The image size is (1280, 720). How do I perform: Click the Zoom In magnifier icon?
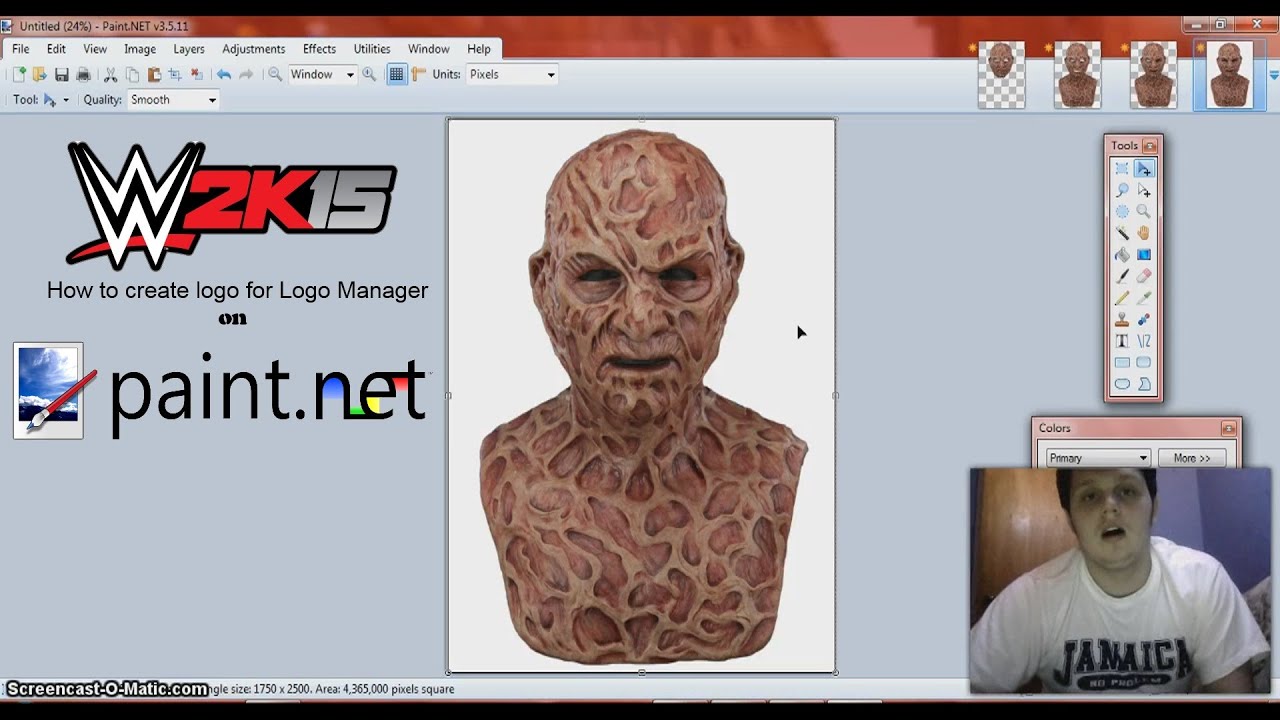[x=369, y=74]
